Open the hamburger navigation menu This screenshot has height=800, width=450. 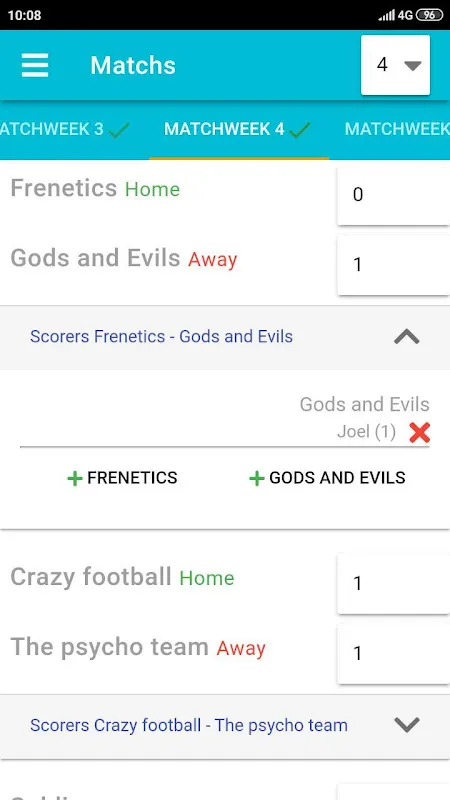pos(35,65)
